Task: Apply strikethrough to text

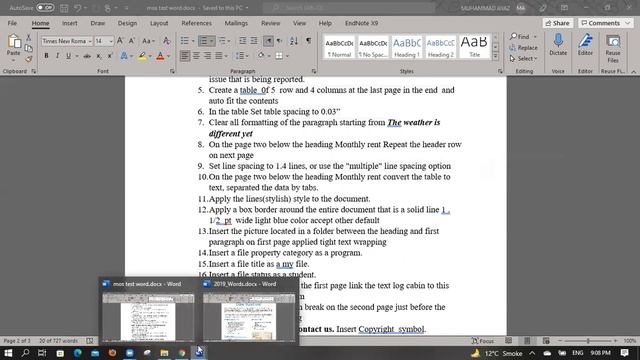Action: (87, 56)
